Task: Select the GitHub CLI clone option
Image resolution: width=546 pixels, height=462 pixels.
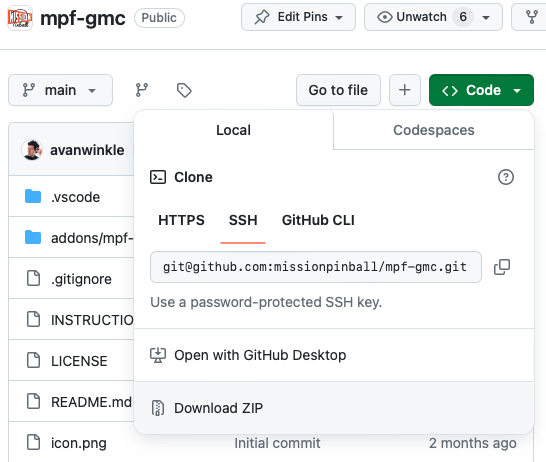Action: click(x=318, y=220)
